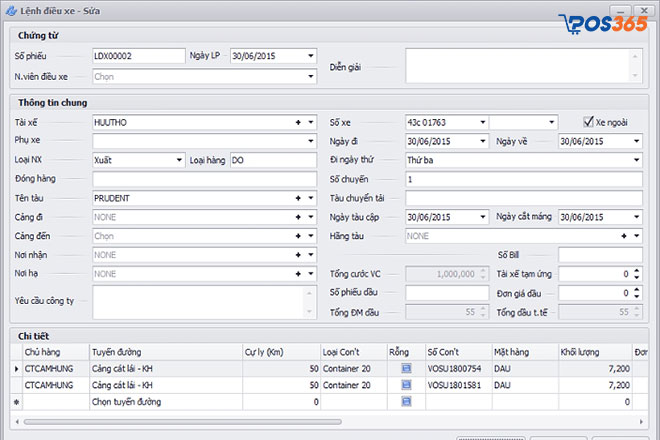Image resolution: width=660 pixels, height=440 pixels.
Task: Click the Tuyến đường column header
Action: [117, 352]
